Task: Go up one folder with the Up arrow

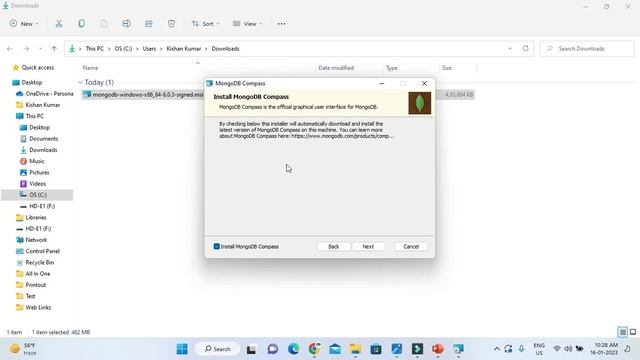Action: [x=54, y=49]
